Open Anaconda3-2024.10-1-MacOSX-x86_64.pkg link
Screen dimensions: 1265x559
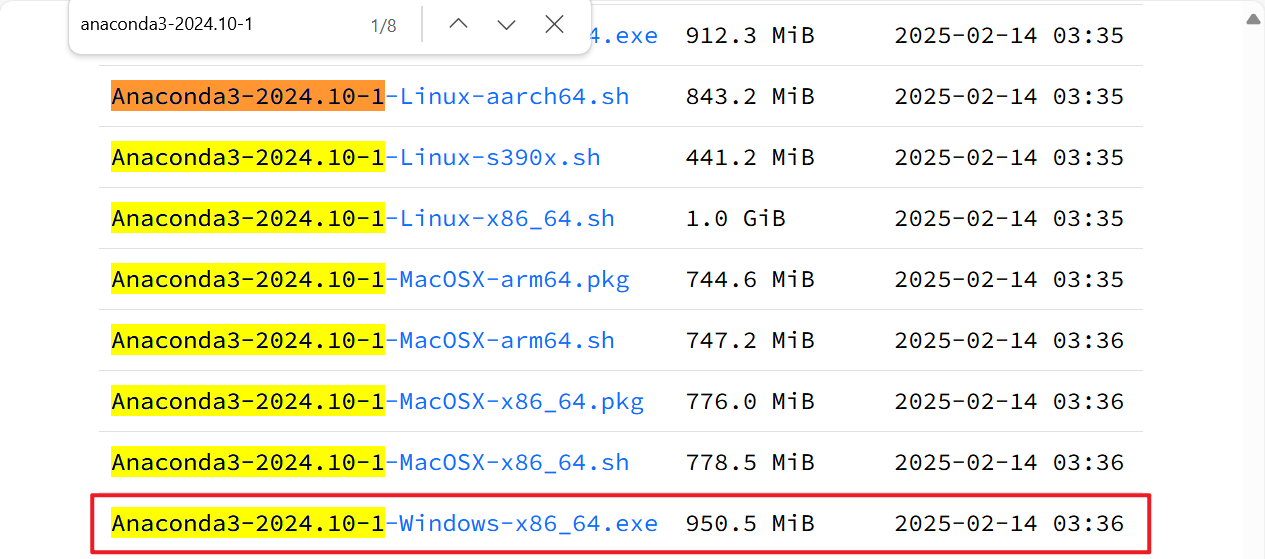[x=377, y=402]
